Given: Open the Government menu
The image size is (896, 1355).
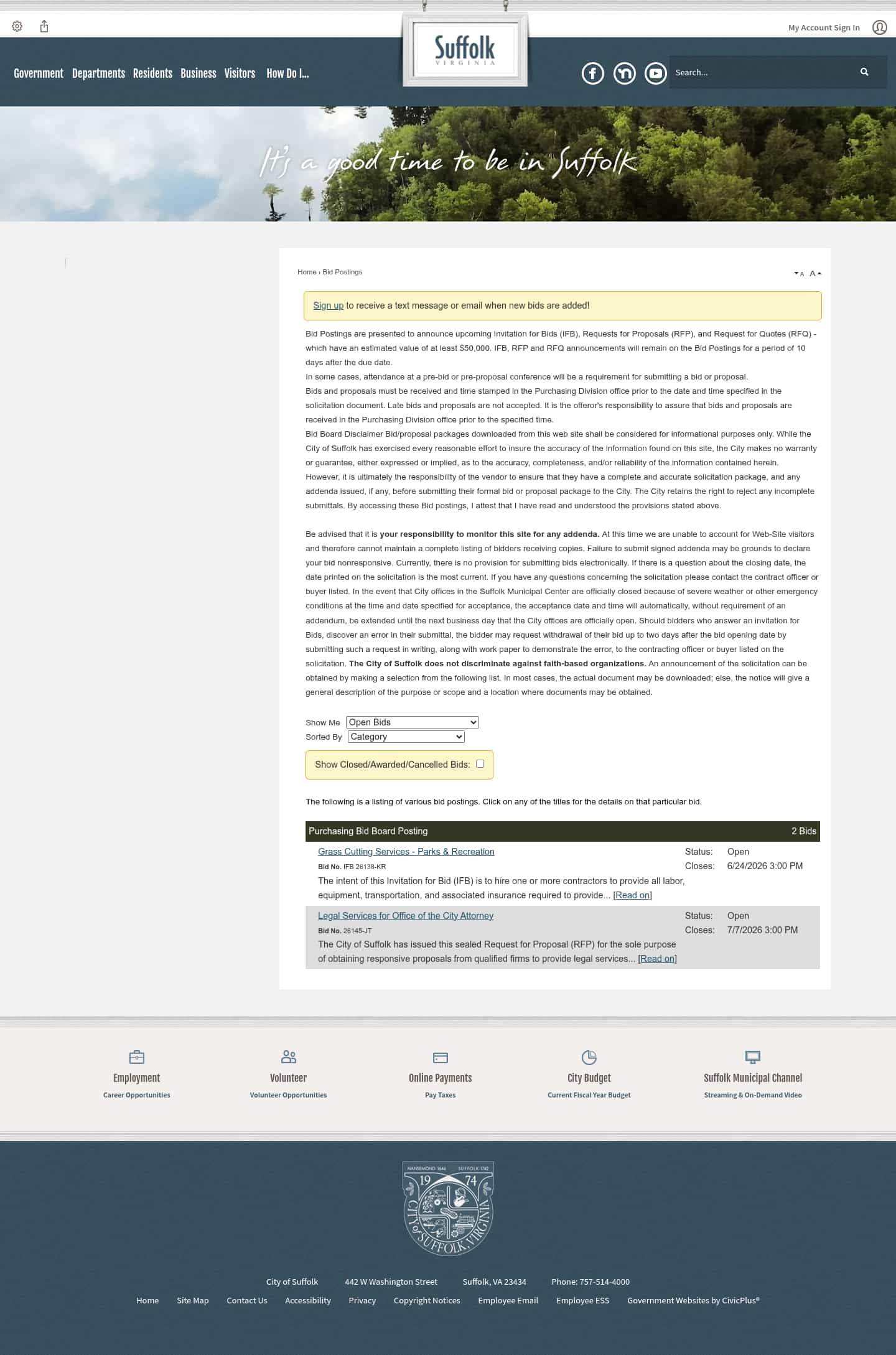Looking at the screenshot, I should (39, 73).
